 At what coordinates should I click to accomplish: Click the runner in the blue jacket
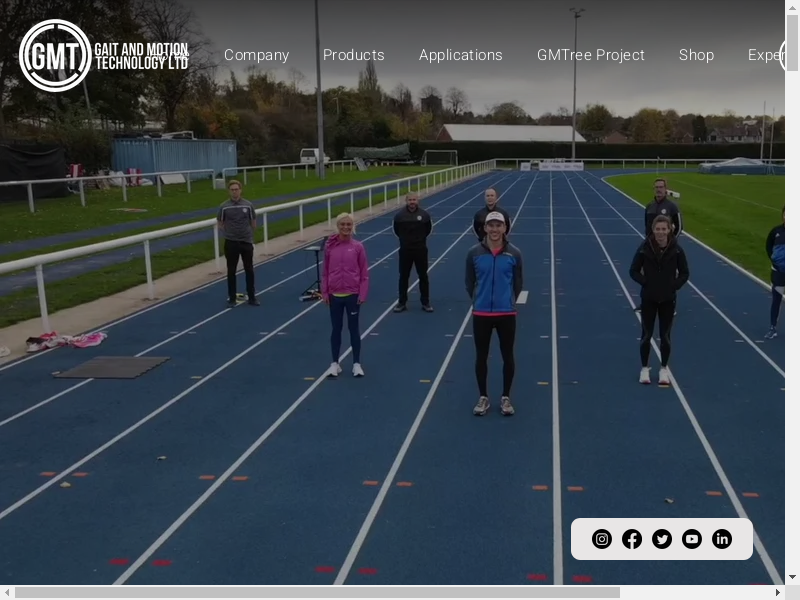coord(493,300)
